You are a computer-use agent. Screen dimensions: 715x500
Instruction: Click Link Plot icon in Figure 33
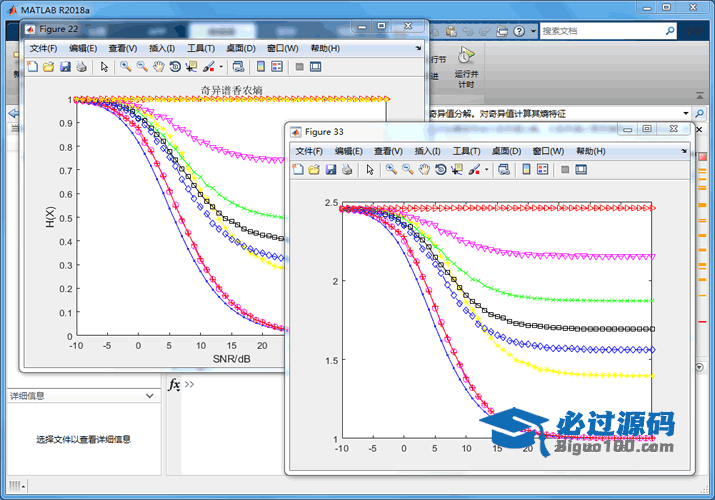click(504, 170)
